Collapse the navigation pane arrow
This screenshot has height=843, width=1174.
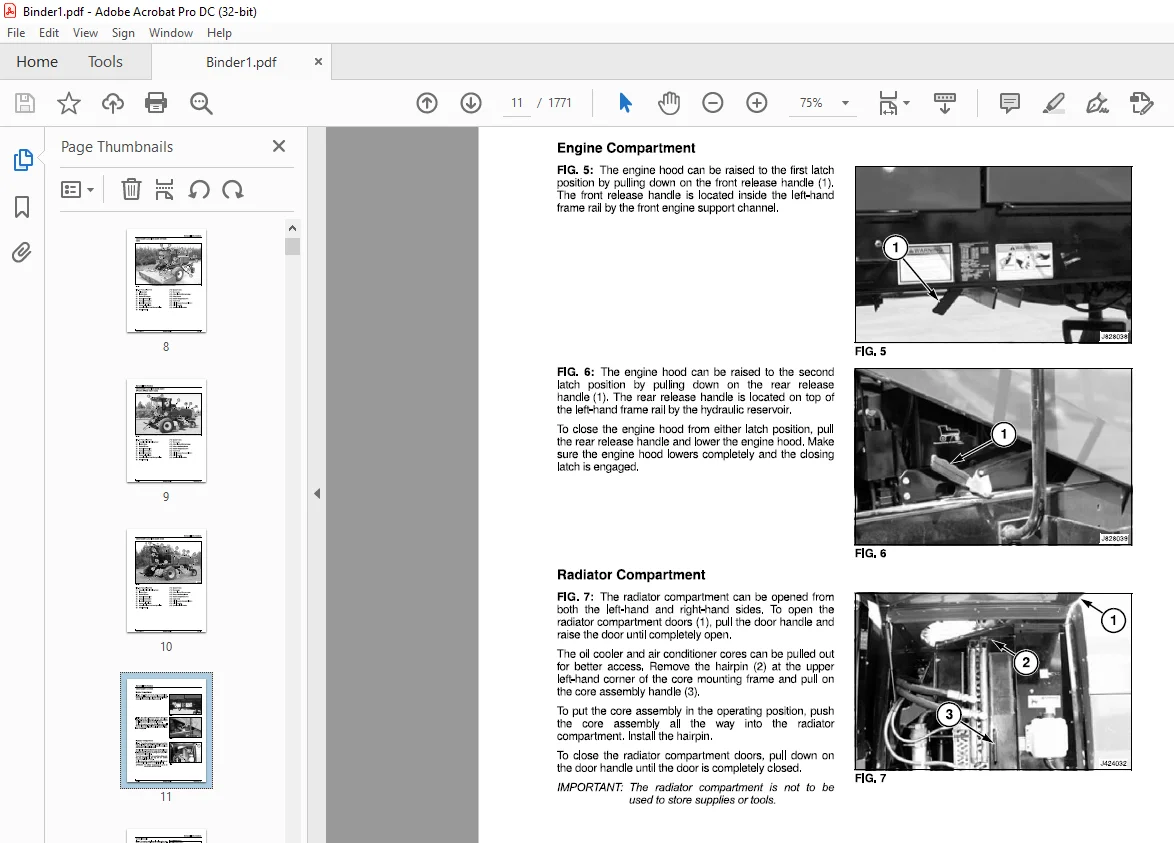pyautogui.click(x=317, y=493)
